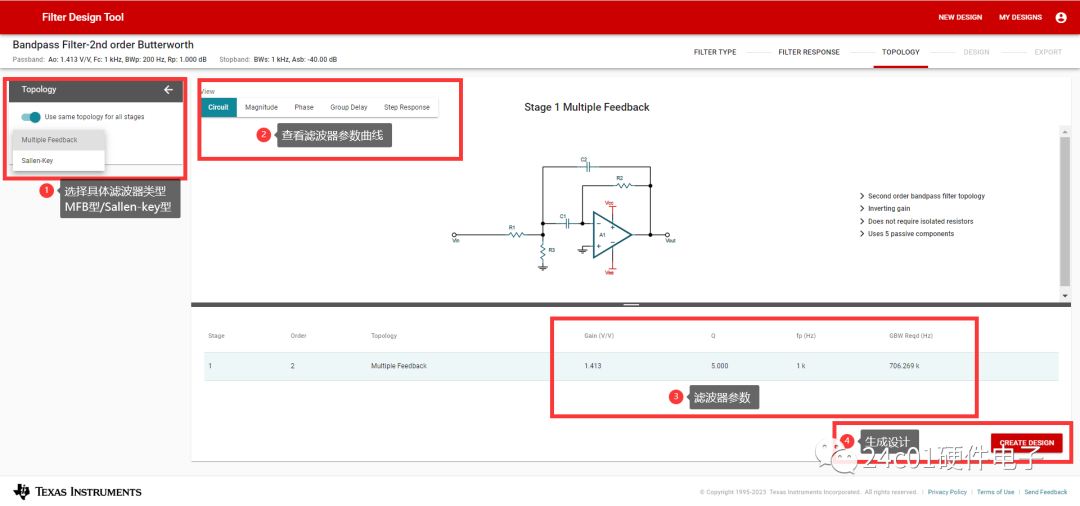
Task: Click the scrollbar down arrow
Action: (1065, 295)
